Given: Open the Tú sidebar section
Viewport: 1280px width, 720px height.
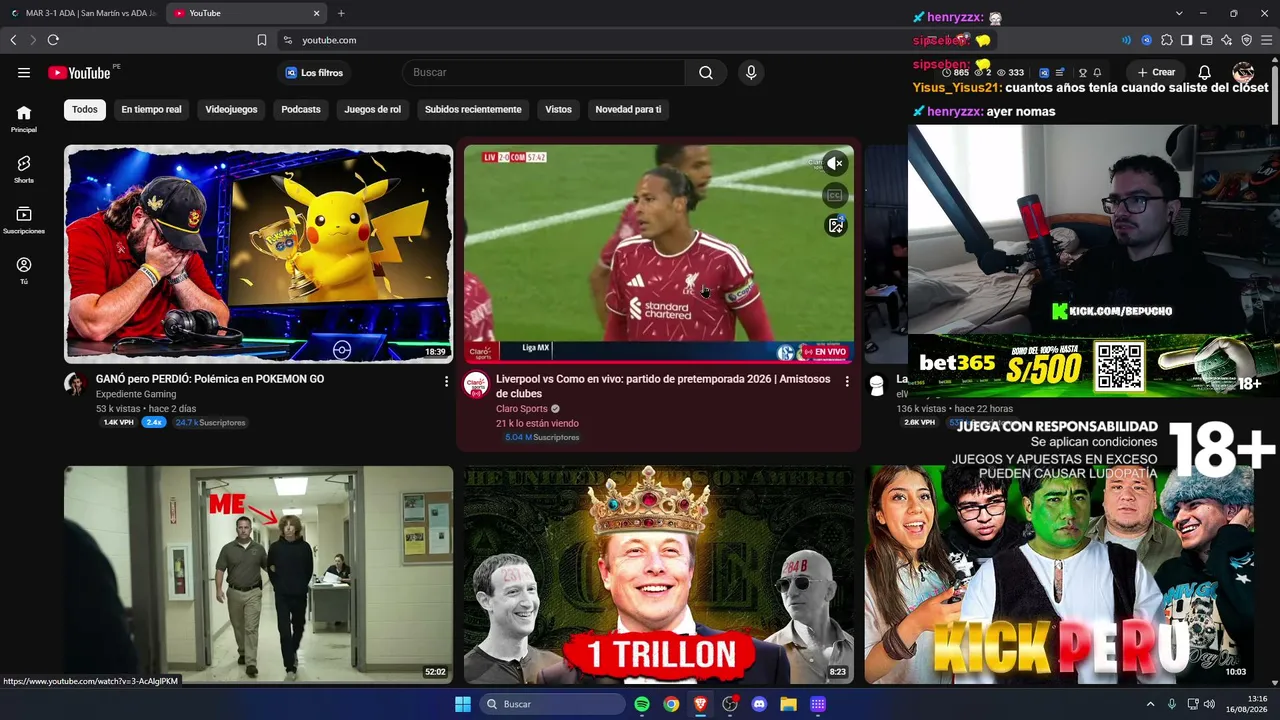Looking at the screenshot, I should click(x=24, y=271).
